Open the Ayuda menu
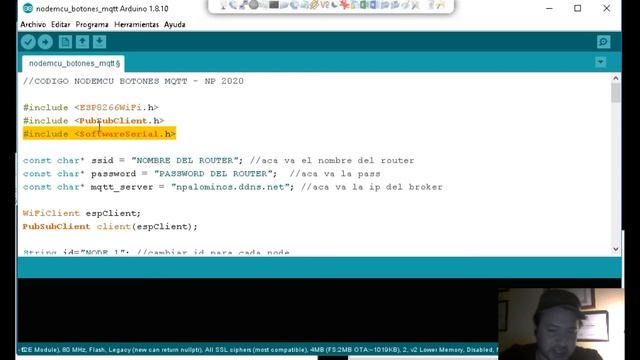This screenshot has width=640, height=360. point(175,24)
